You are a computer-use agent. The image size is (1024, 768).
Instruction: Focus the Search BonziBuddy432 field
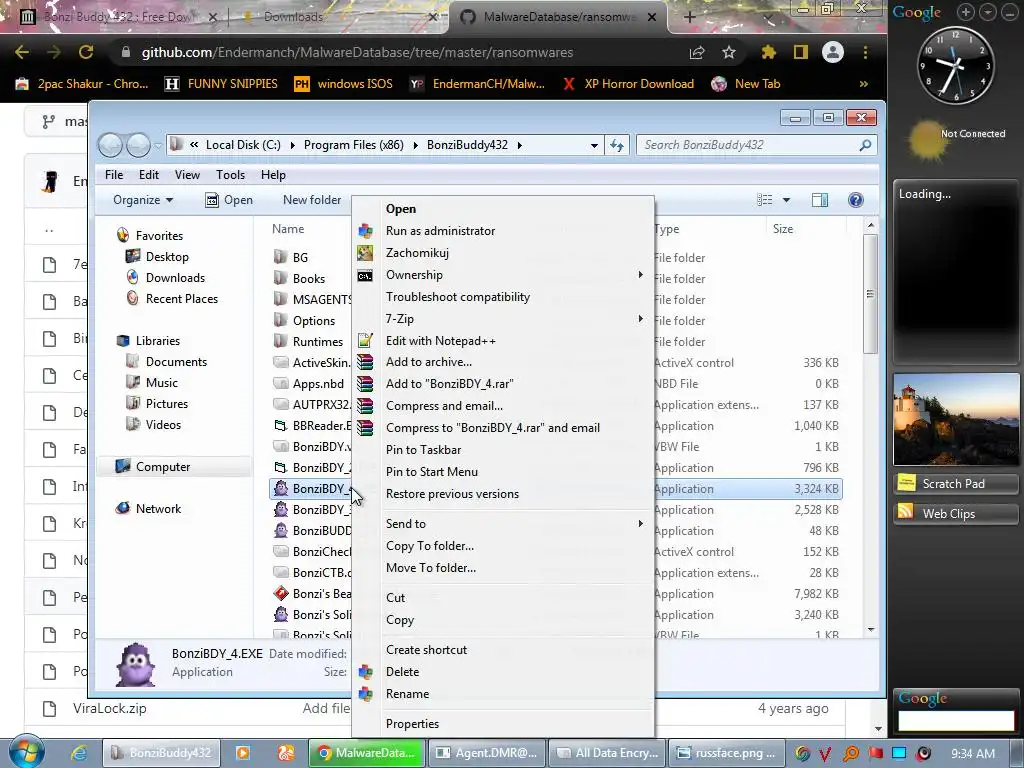pos(748,145)
